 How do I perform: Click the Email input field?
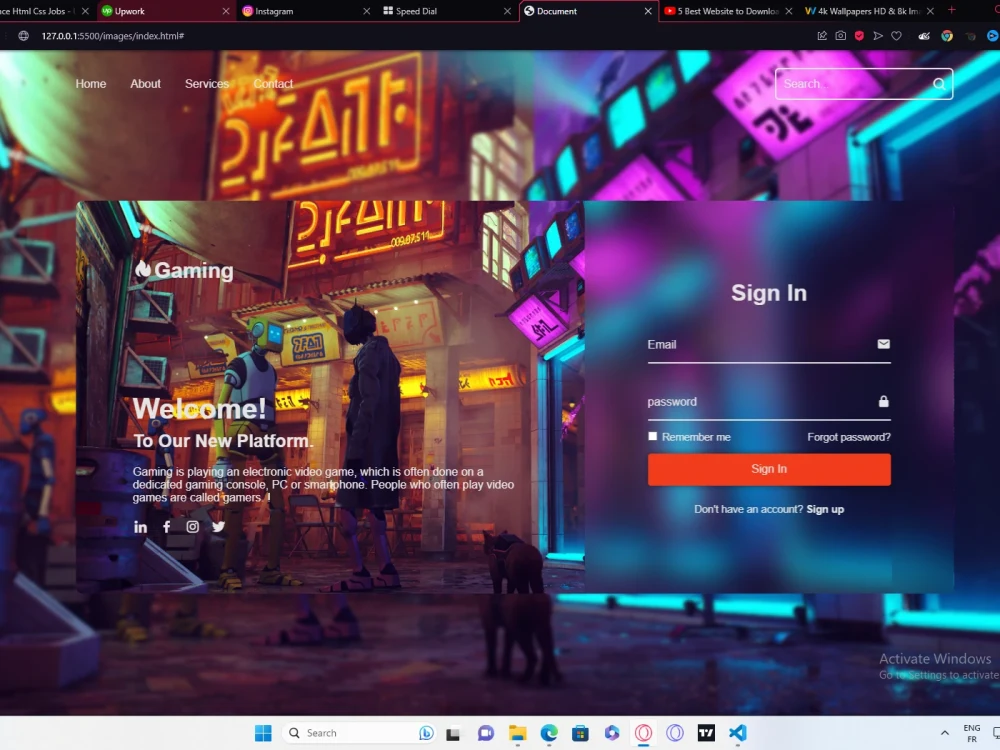769,345
